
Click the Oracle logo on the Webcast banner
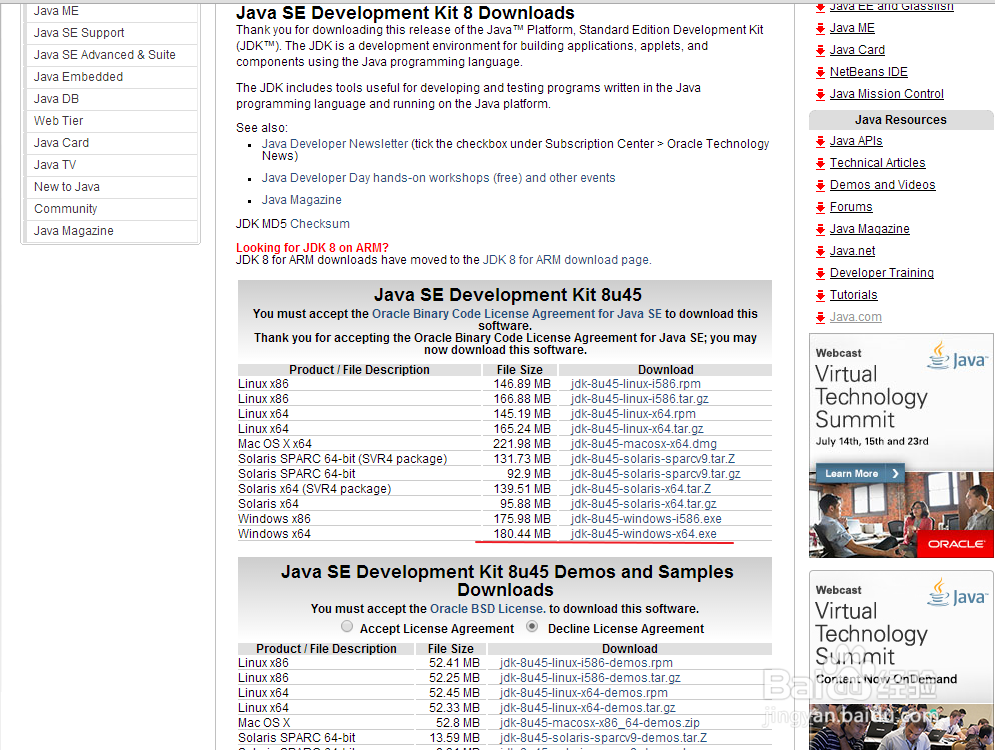956,544
